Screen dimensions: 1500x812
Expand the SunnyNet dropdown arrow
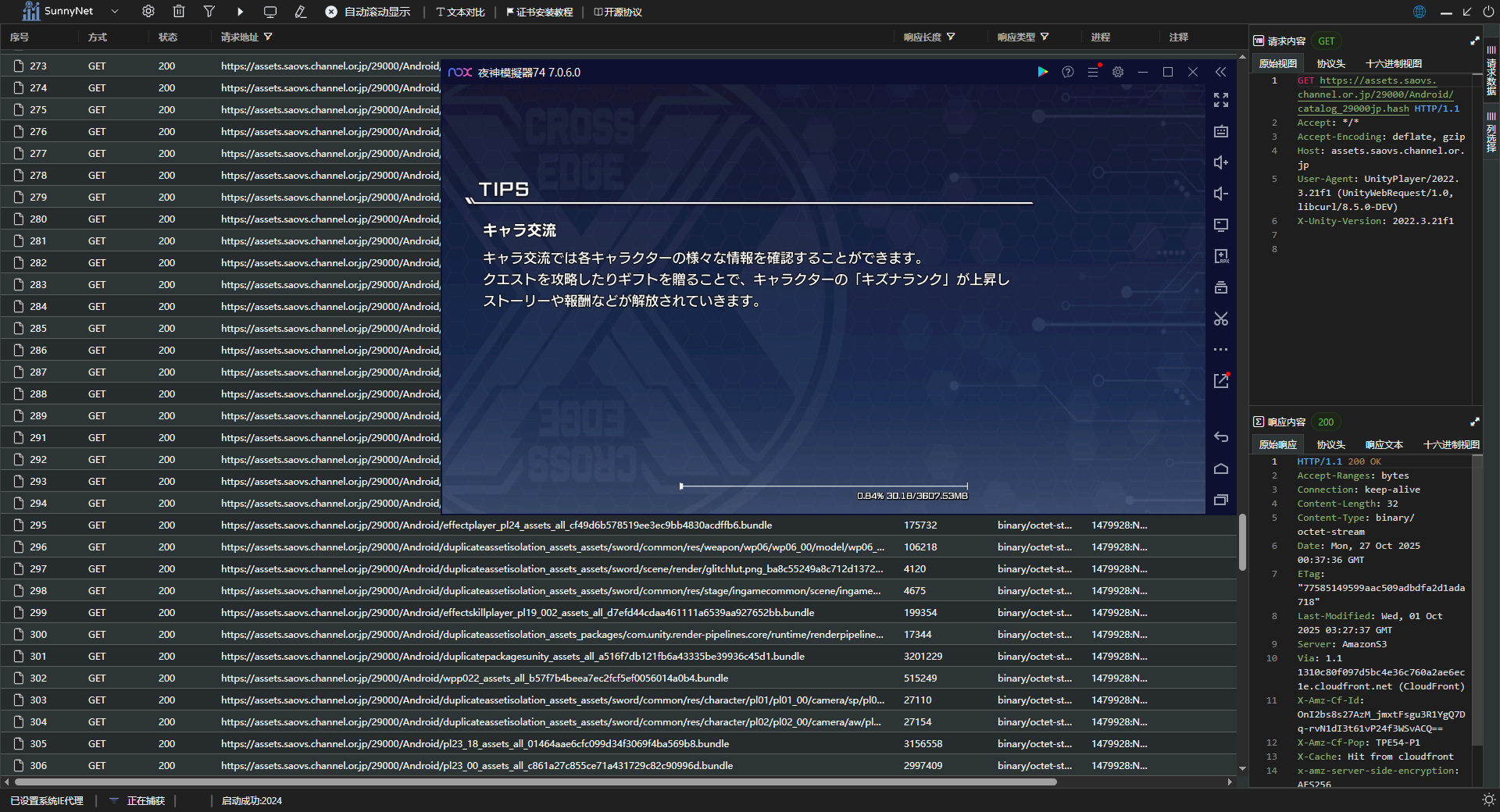(x=115, y=12)
